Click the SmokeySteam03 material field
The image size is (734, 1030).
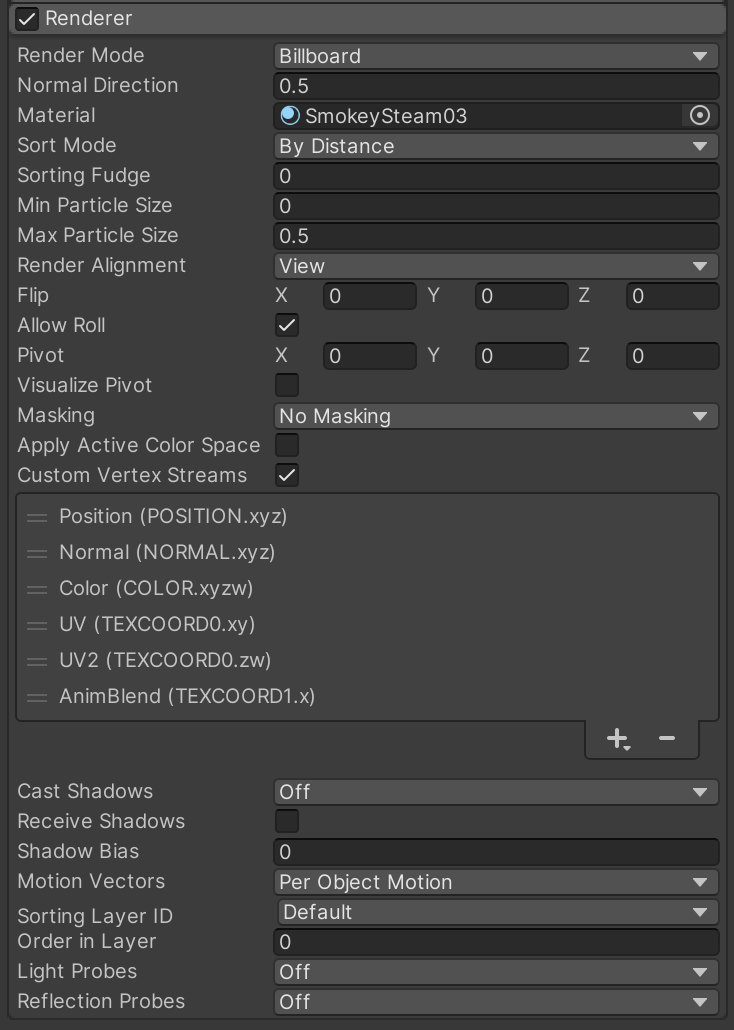[480, 116]
